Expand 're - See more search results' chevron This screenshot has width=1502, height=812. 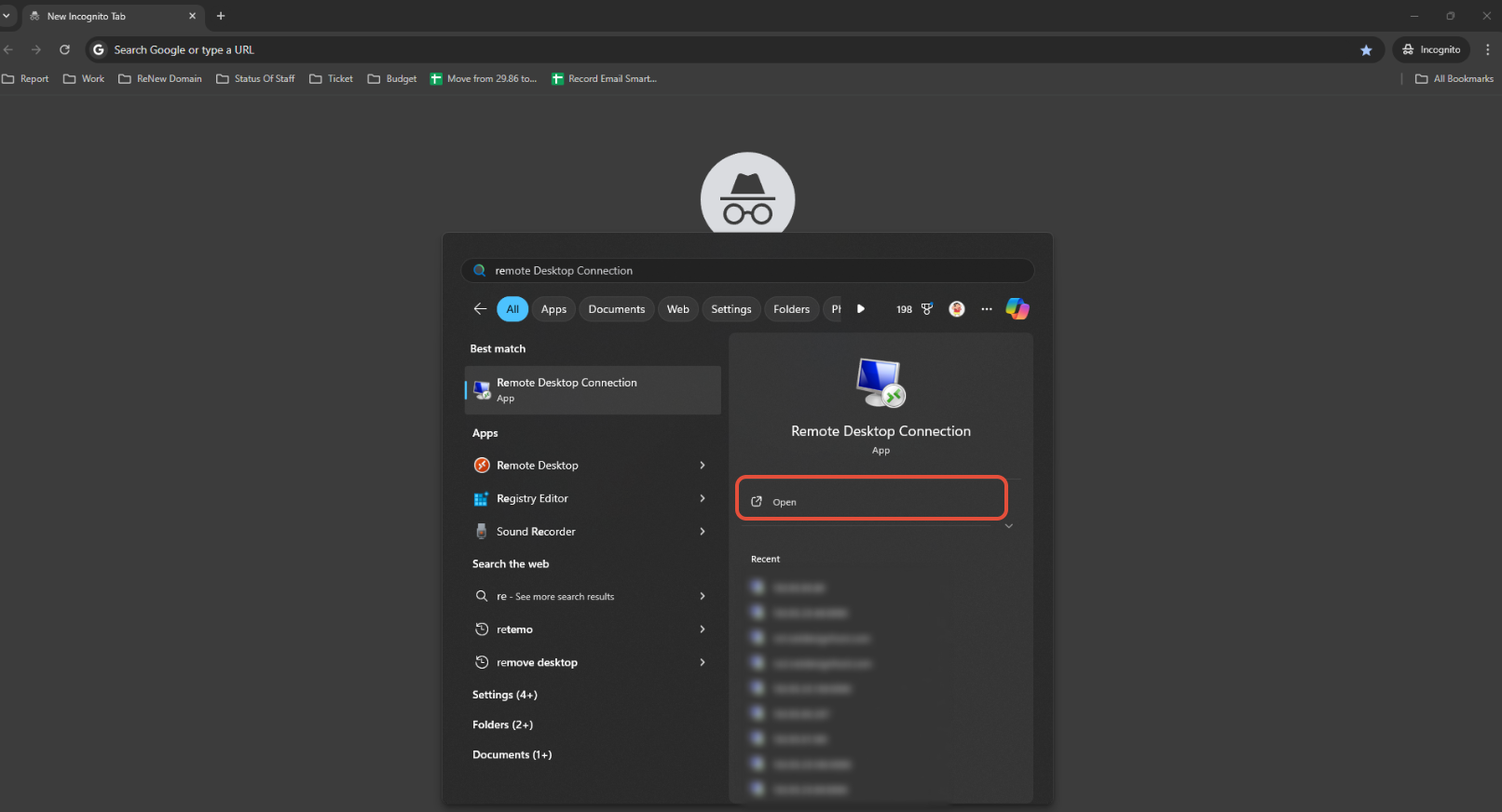pyautogui.click(x=703, y=597)
